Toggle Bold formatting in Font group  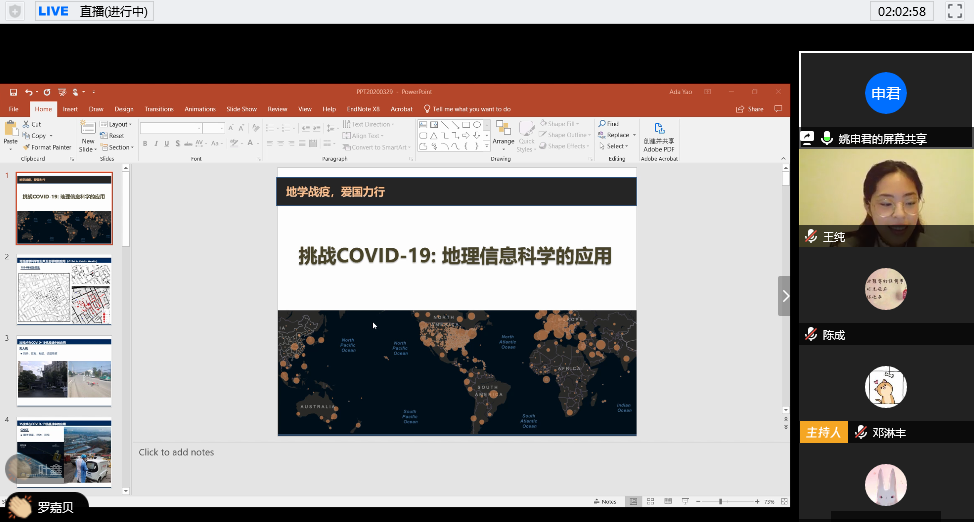click(x=145, y=144)
